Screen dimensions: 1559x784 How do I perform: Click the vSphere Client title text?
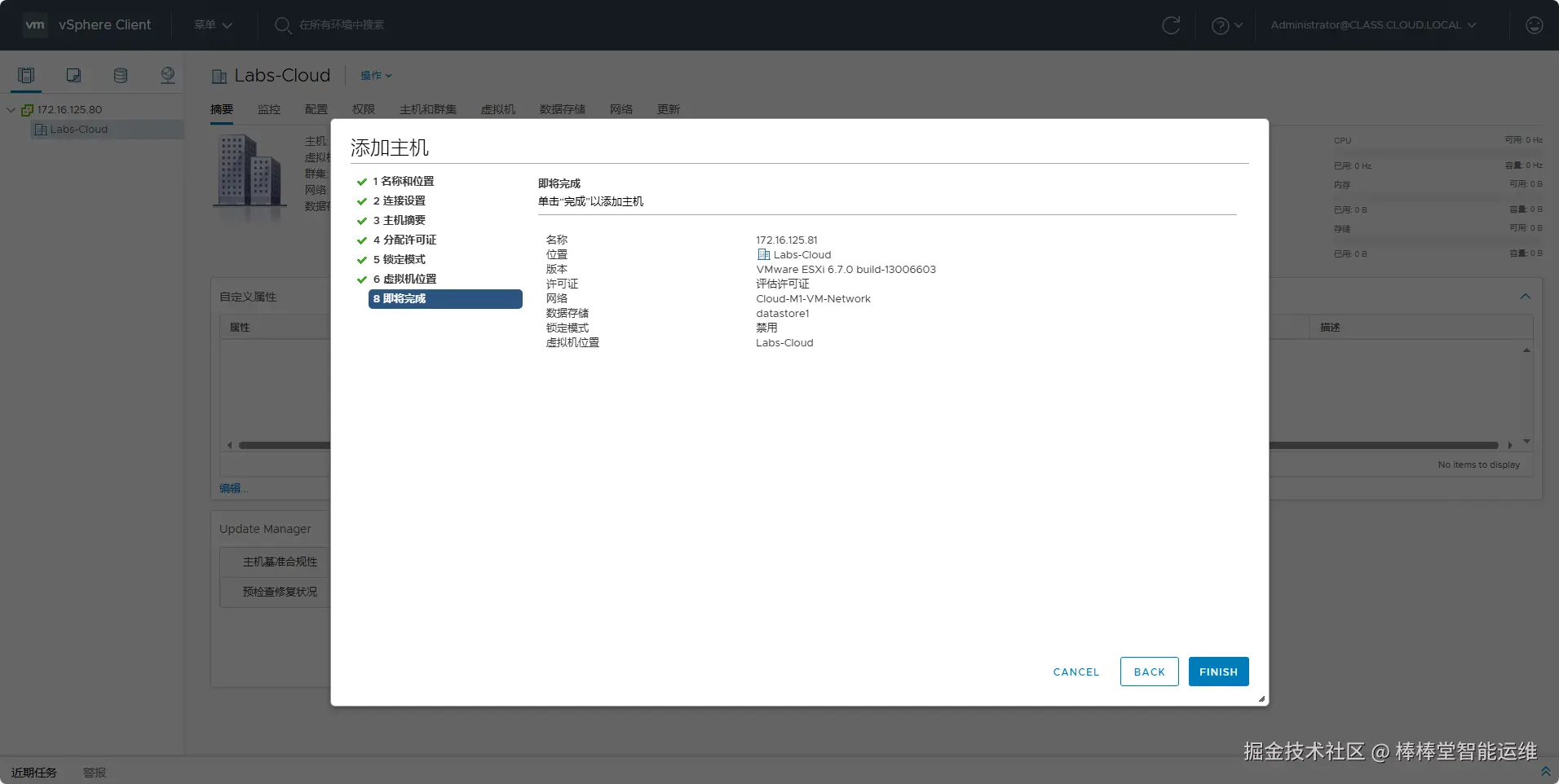pos(104,25)
